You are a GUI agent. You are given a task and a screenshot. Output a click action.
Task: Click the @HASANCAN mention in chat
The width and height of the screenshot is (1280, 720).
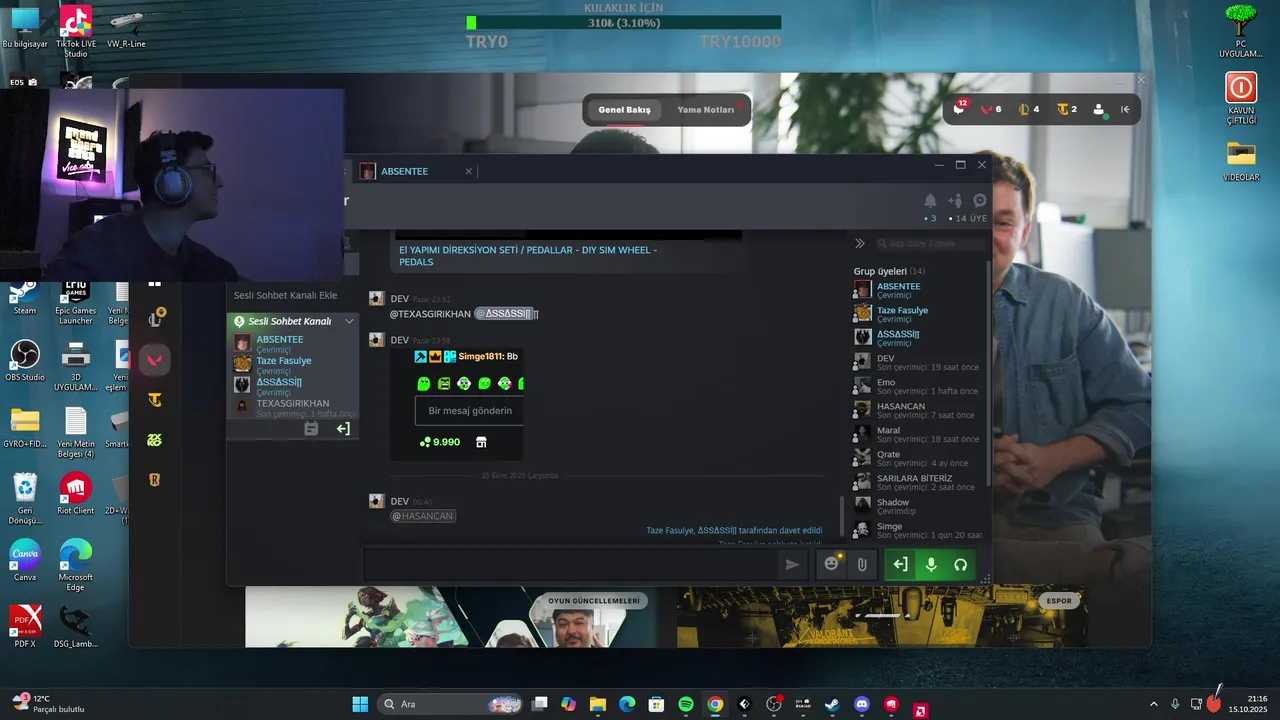[423, 516]
